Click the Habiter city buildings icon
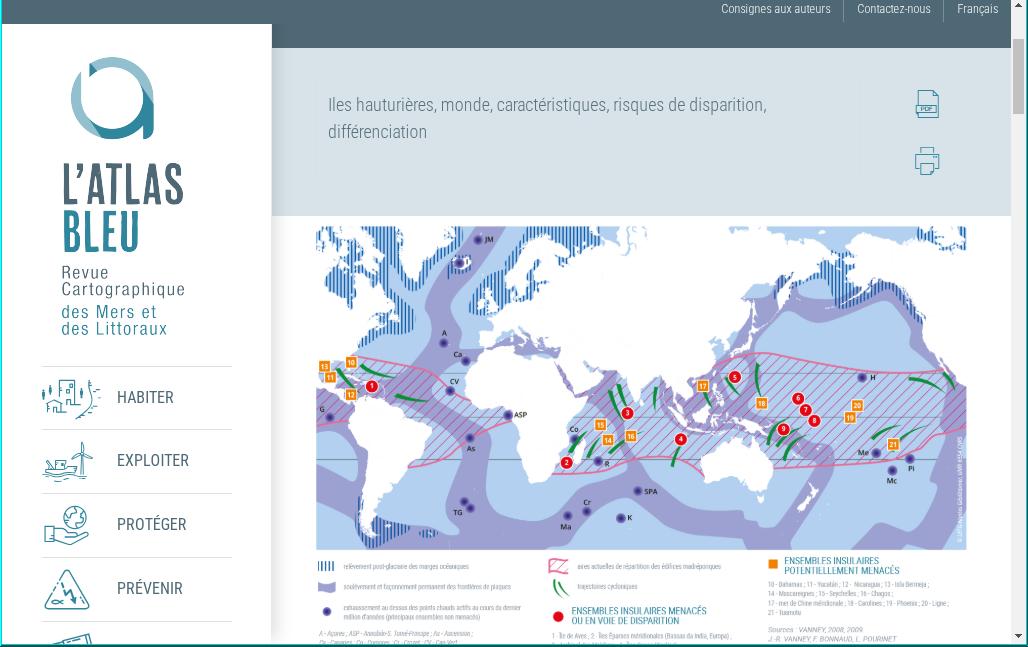The image size is (1028, 647). (70, 398)
